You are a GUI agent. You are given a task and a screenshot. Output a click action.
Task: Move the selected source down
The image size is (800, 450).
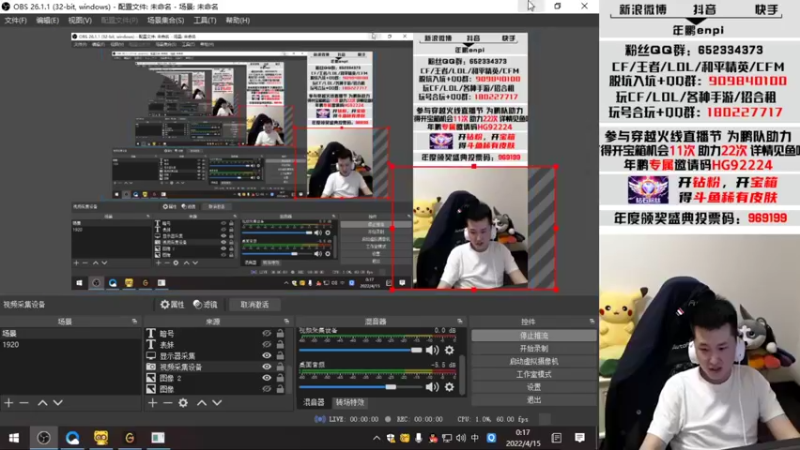(217, 403)
